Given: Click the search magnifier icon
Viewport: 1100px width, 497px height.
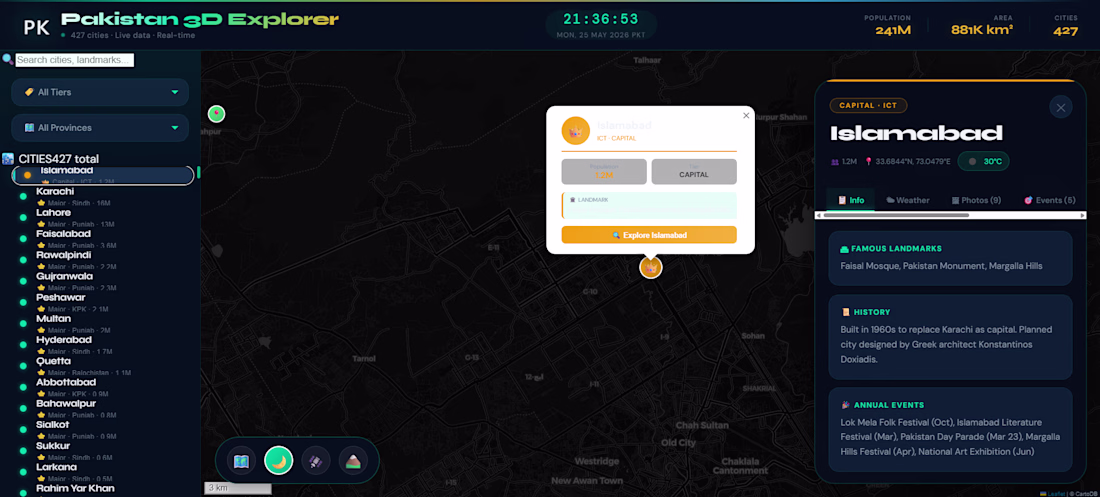Looking at the screenshot, I should pyautogui.click(x=8, y=60).
